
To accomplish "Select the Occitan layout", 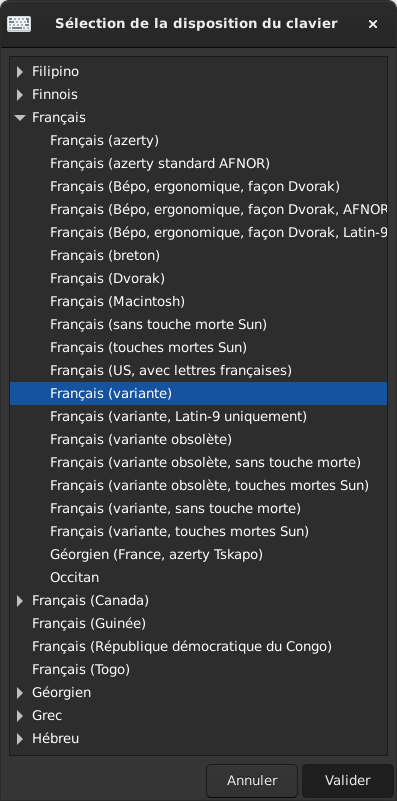I will pyautogui.click(x=198, y=577).
